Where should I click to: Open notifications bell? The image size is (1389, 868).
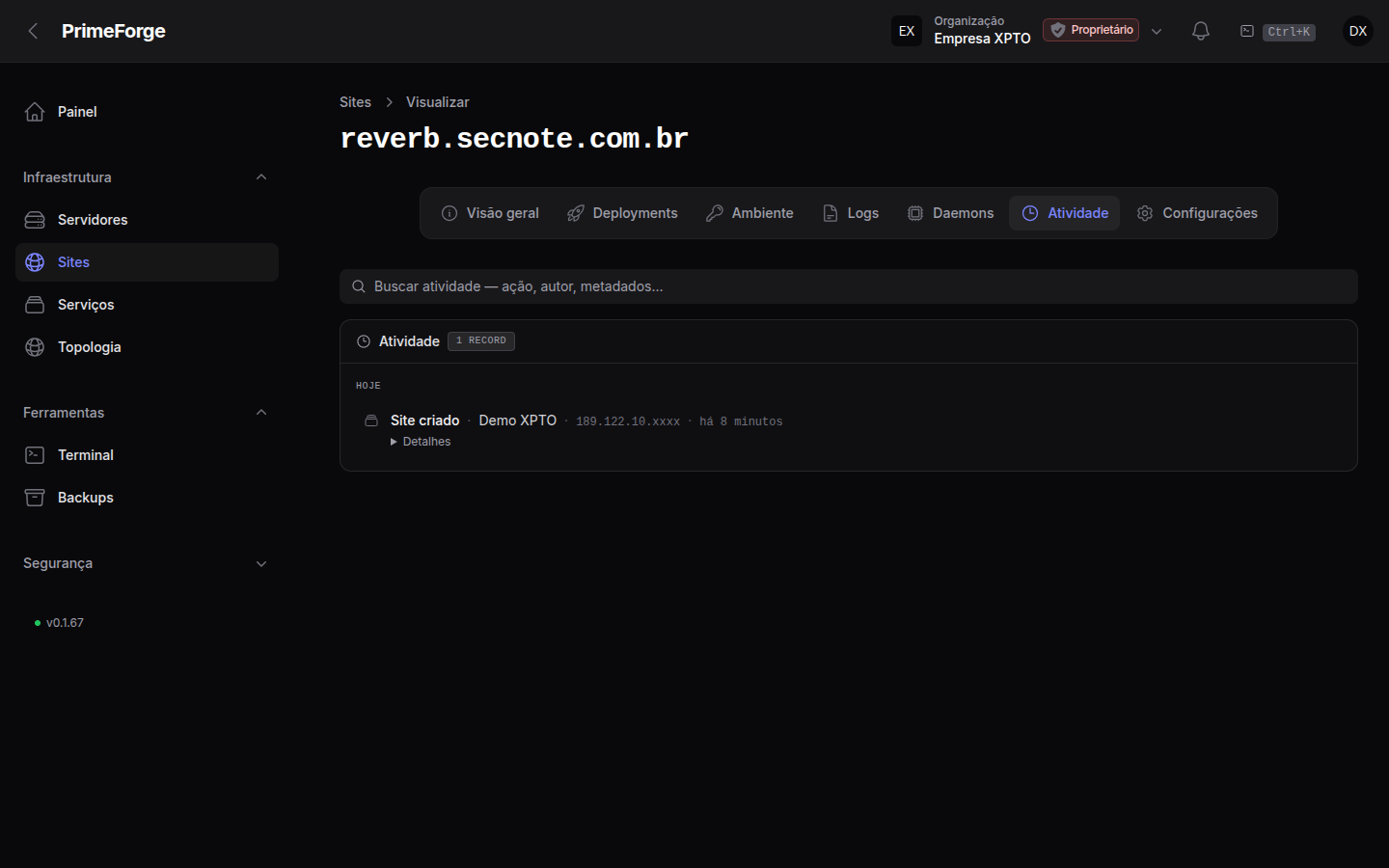coord(1201,31)
